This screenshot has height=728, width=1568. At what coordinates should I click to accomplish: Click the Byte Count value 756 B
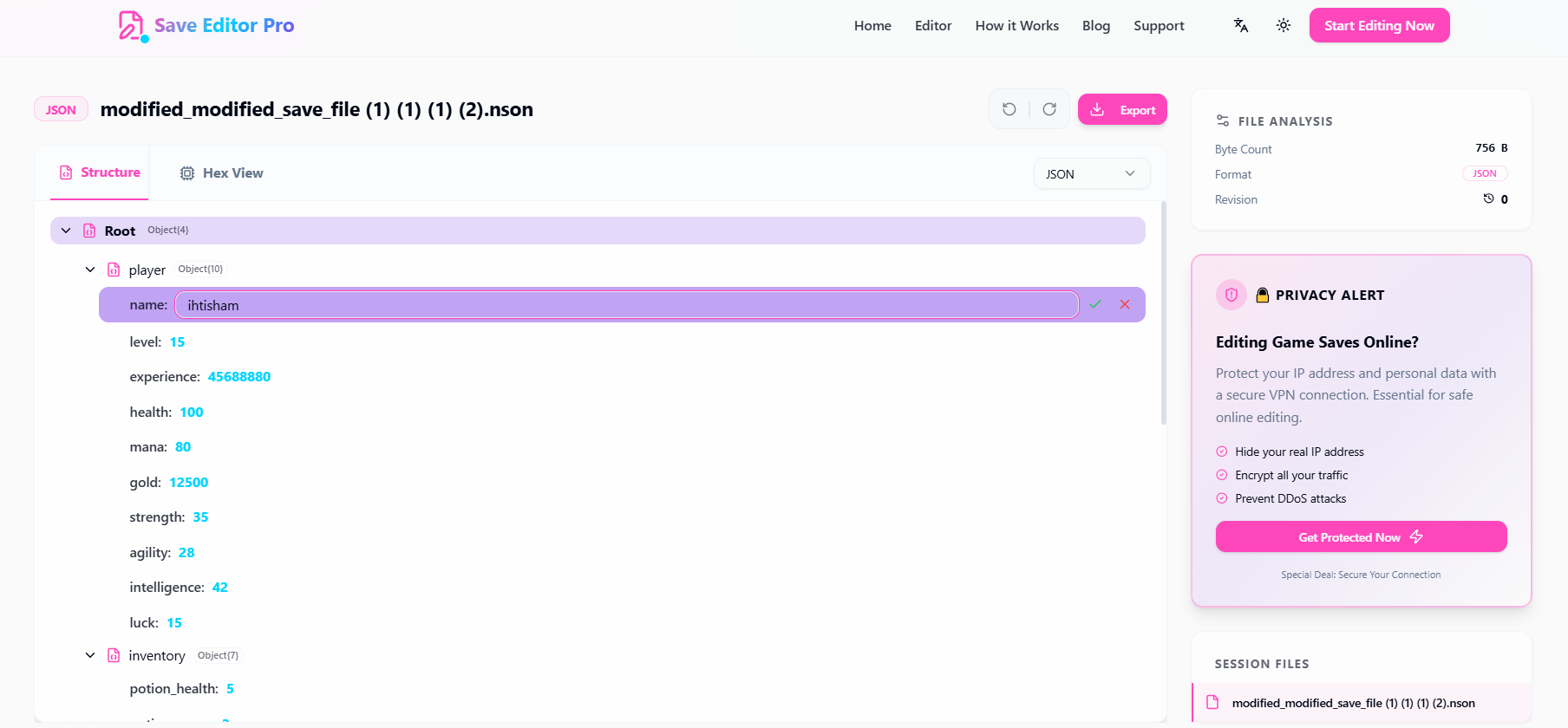pos(1492,148)
